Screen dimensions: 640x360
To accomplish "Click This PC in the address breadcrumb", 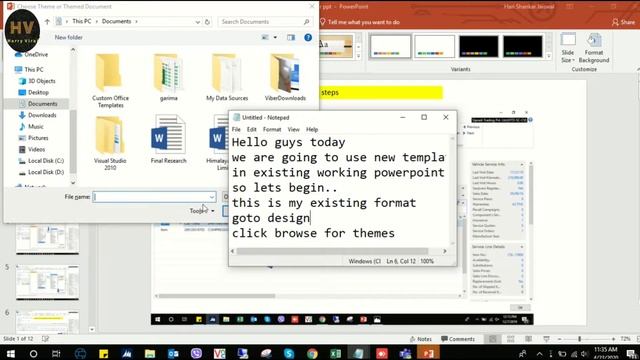I will (82, 21).
